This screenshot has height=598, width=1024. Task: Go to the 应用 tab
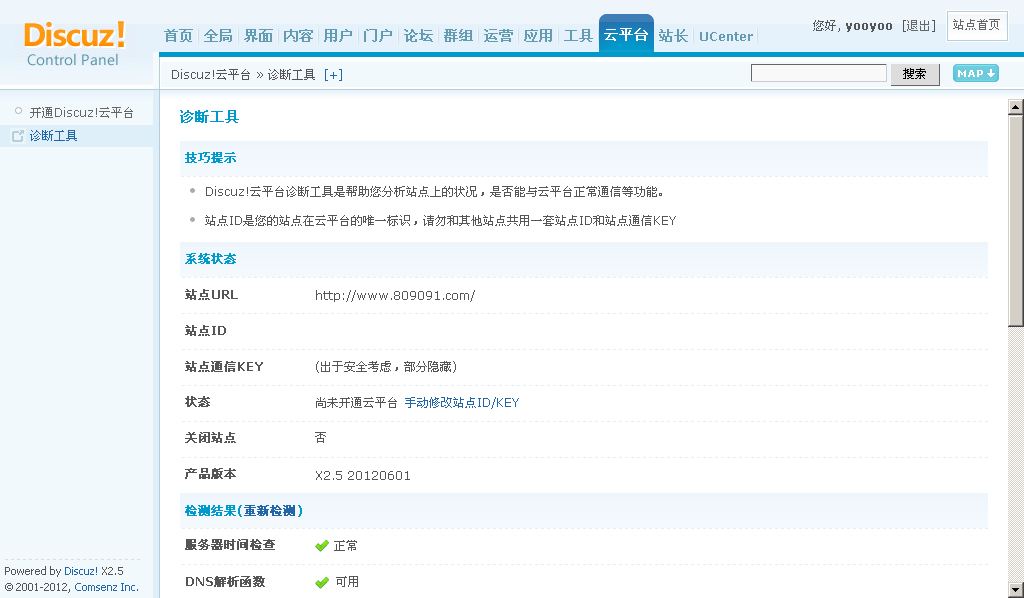(538, 36)
